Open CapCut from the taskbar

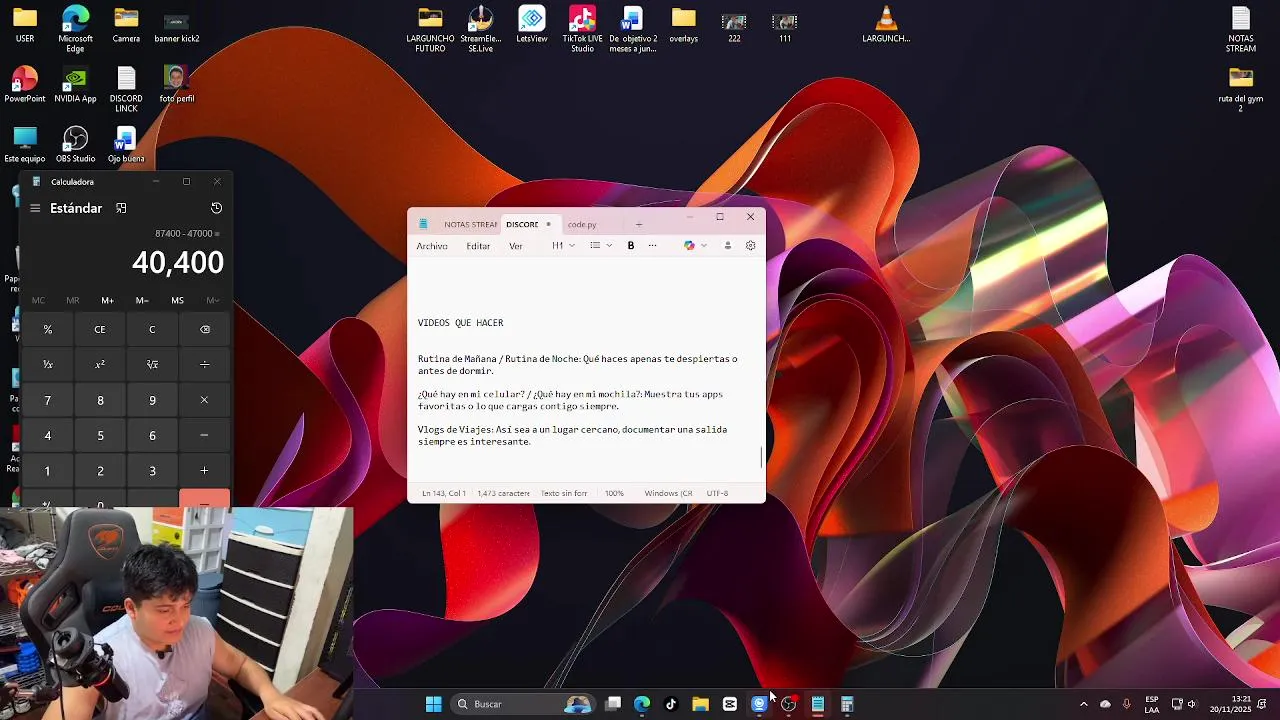click(x=730, y=704)
